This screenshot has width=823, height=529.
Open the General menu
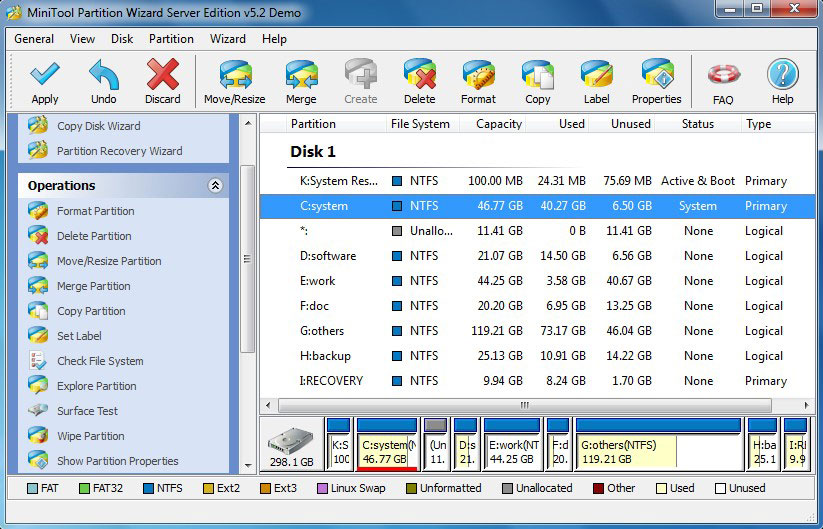(x=34, y=39)
